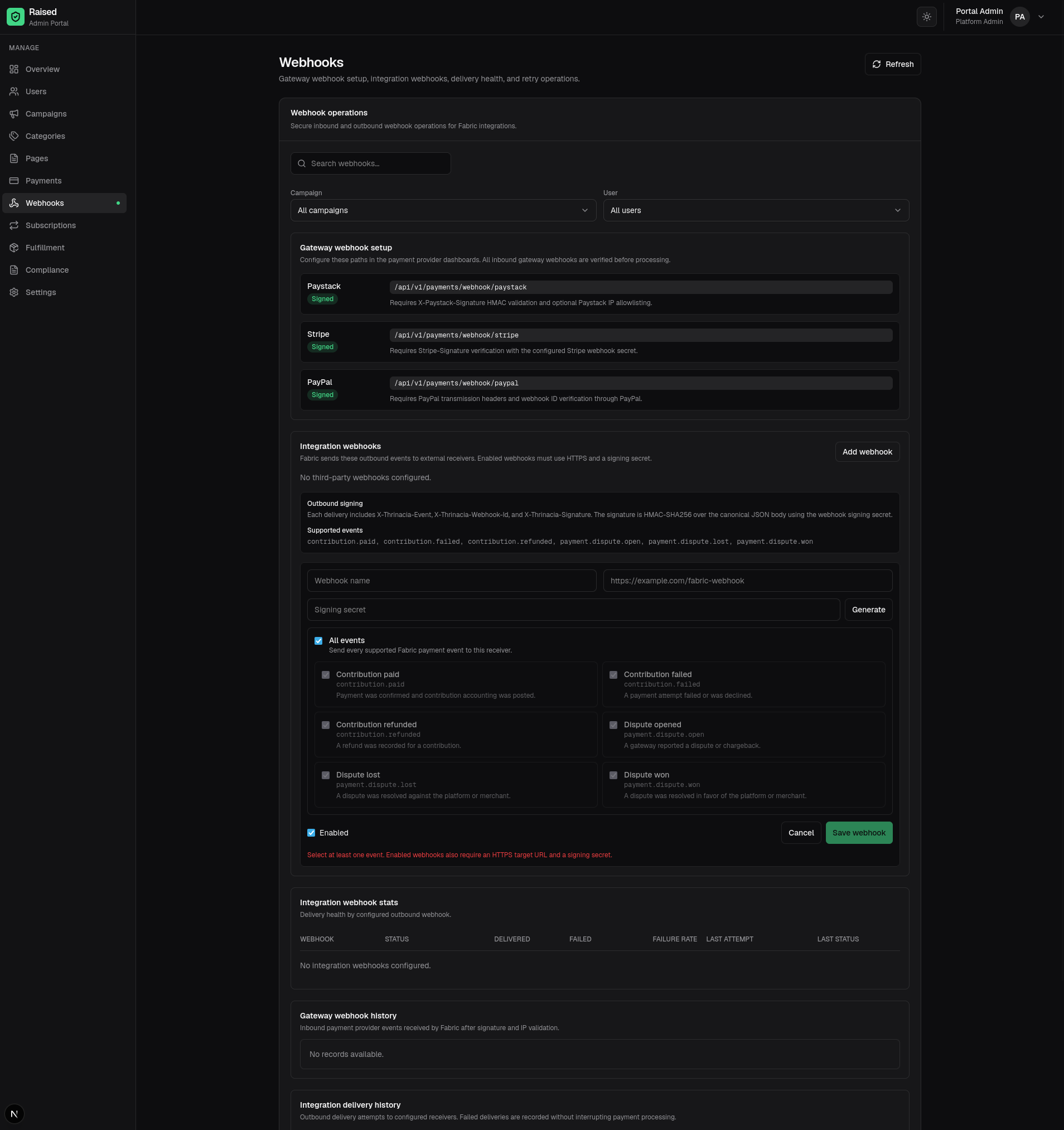Click the Next.js N badge icon
Viewport: 1064px width, 1130px height.
pyautogui.click(x=14, y=1113)
